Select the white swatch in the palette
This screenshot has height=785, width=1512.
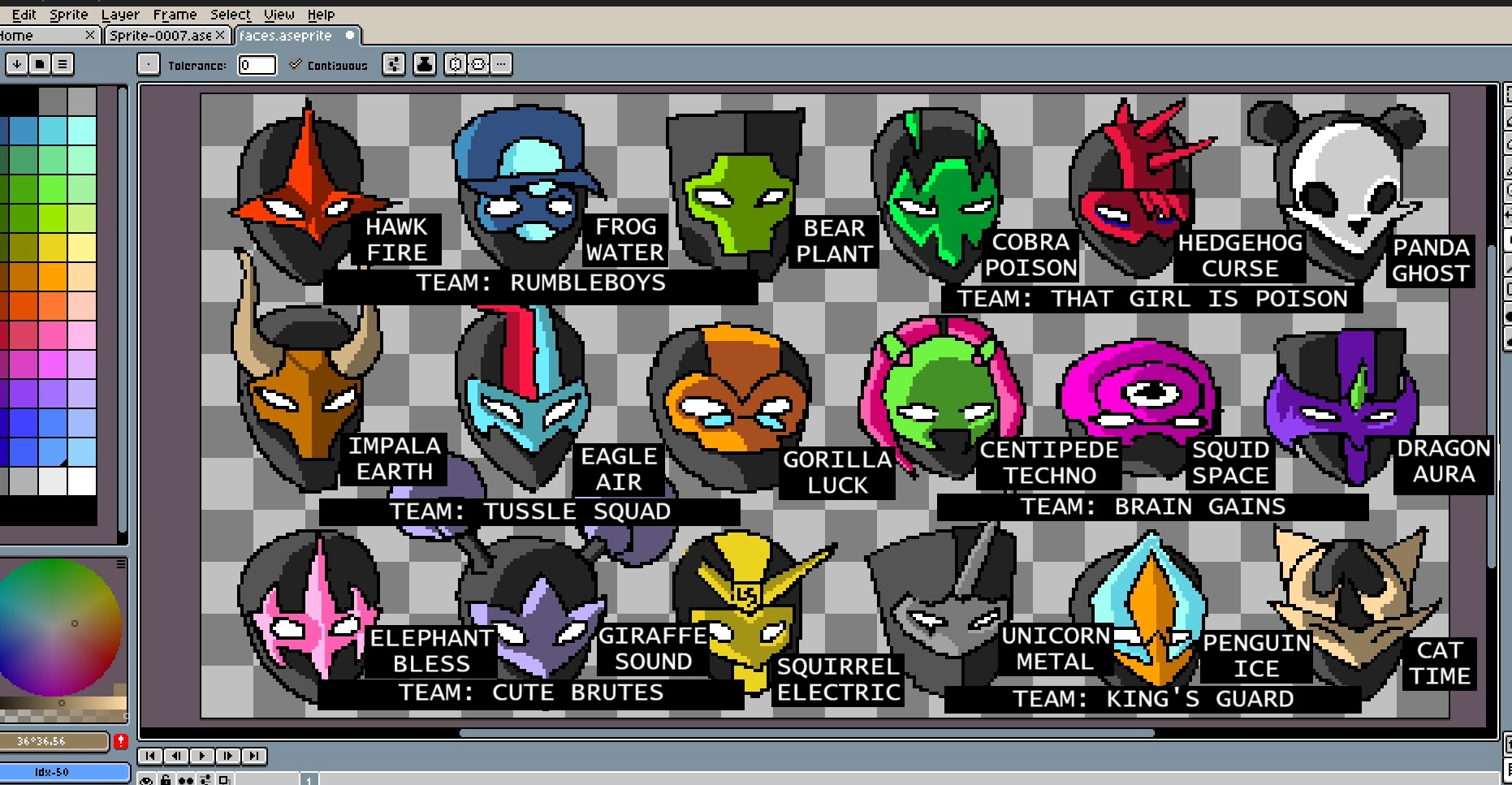(81, 481)
